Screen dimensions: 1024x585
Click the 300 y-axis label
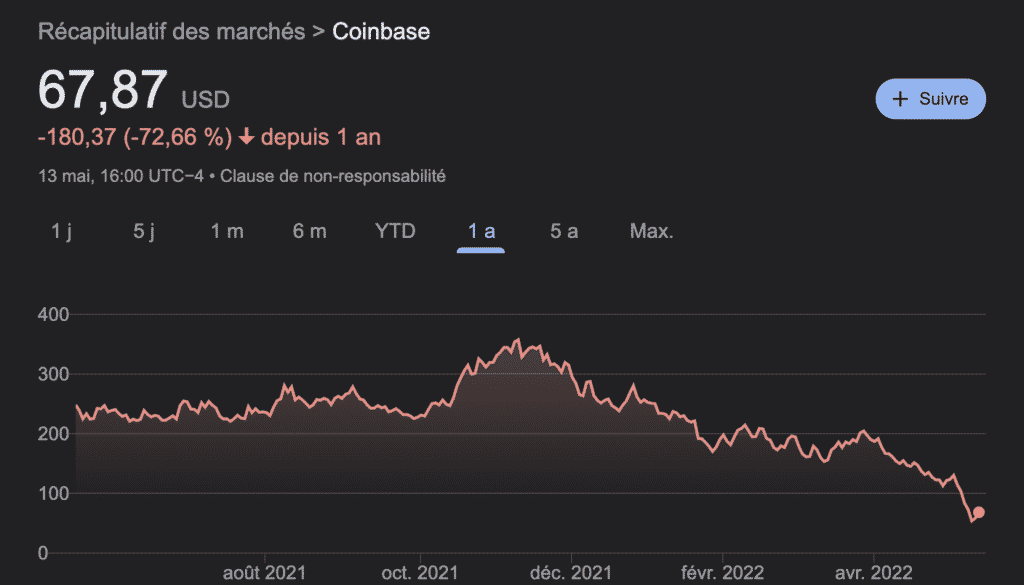tap(54, 374)
